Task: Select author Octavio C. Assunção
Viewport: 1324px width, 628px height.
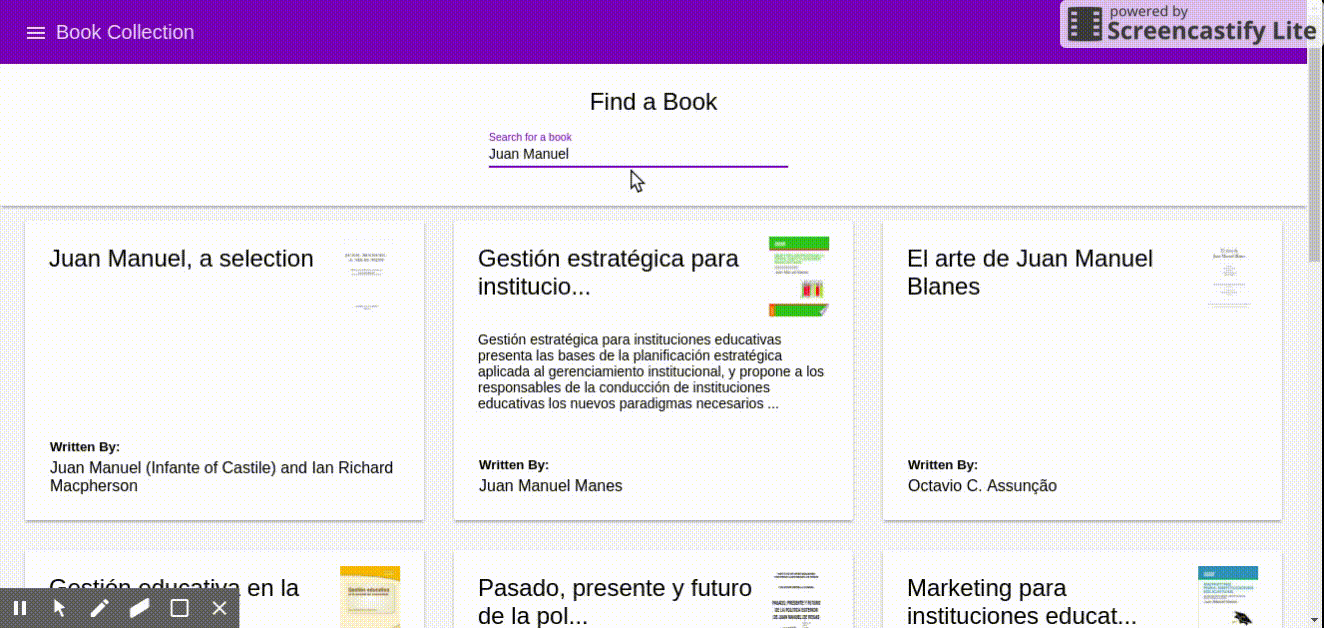Action: (982, 486)
